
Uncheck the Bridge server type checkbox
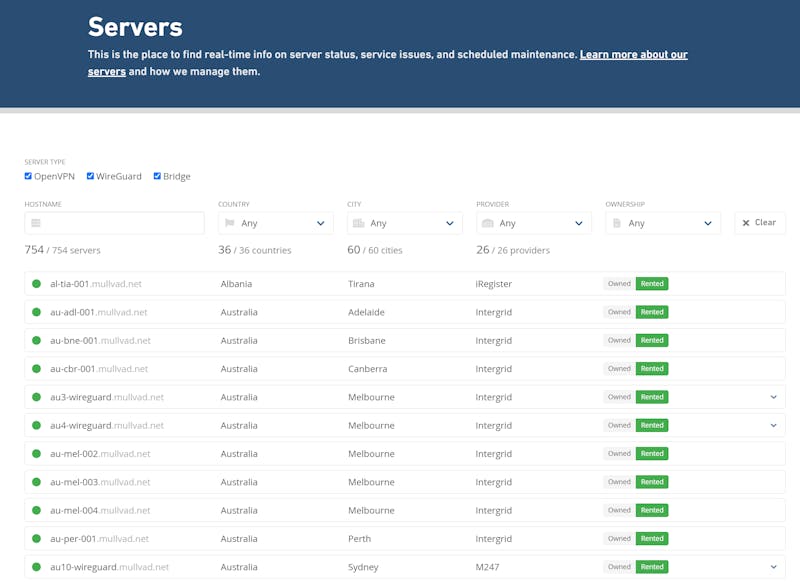click(157, 176)
